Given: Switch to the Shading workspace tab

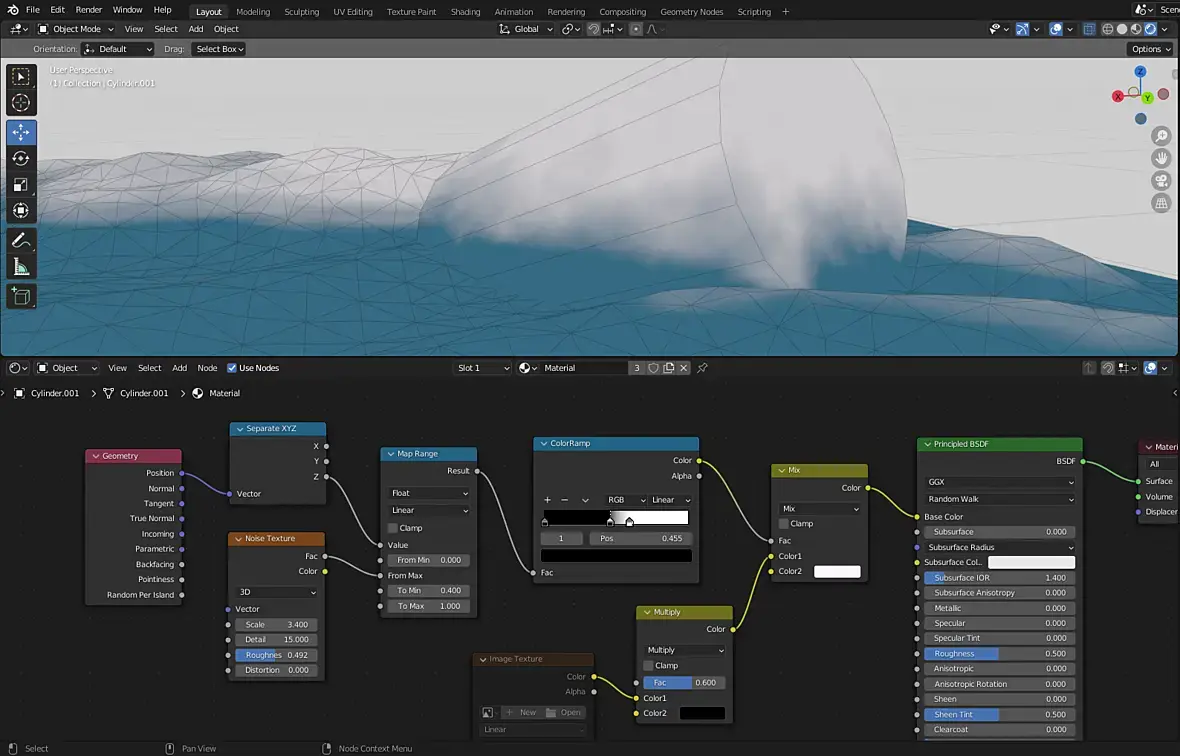Looking at the screenshot, I should point(465,12).
